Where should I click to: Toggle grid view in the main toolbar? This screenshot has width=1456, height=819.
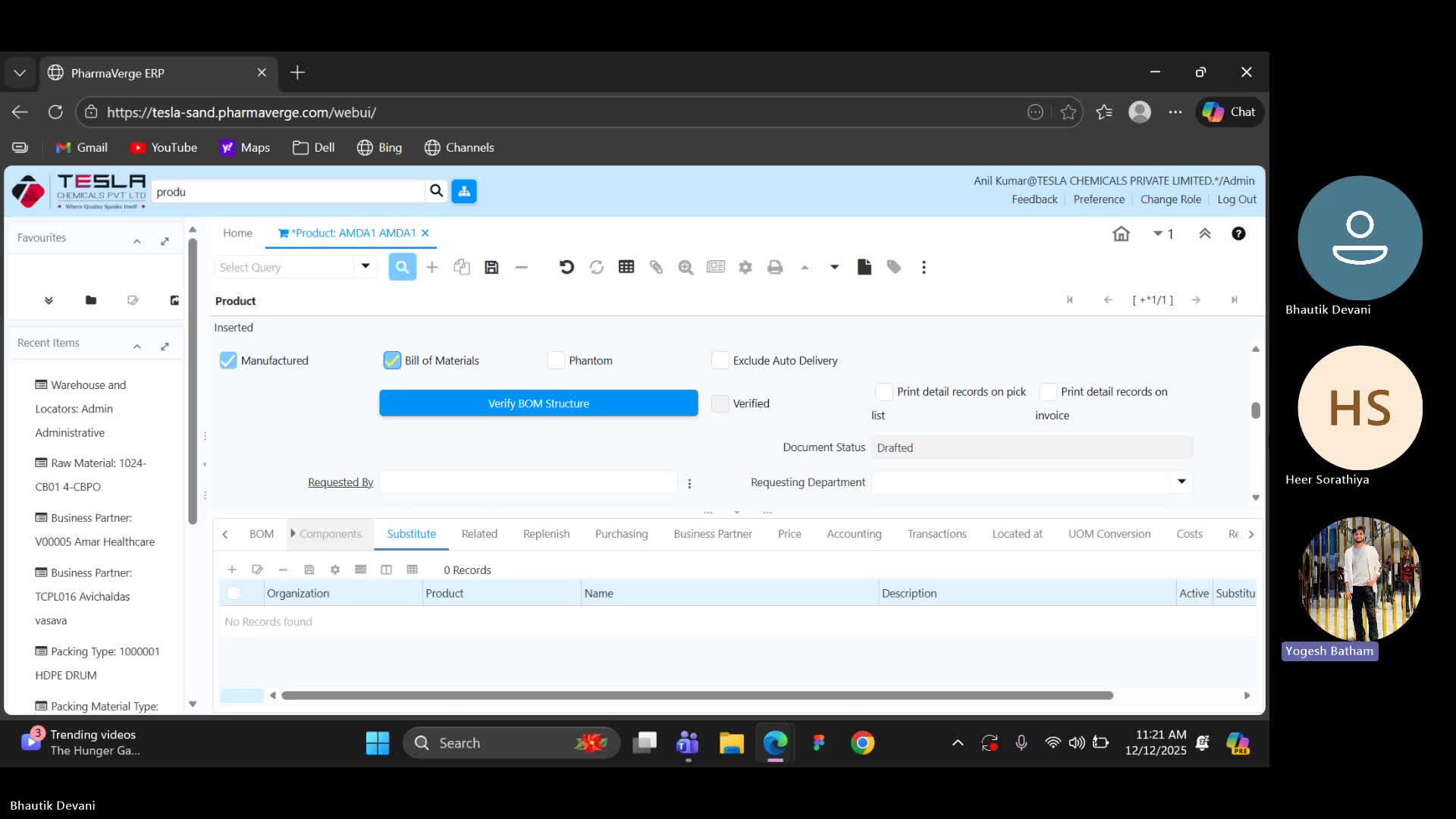[x=626, y=267]
